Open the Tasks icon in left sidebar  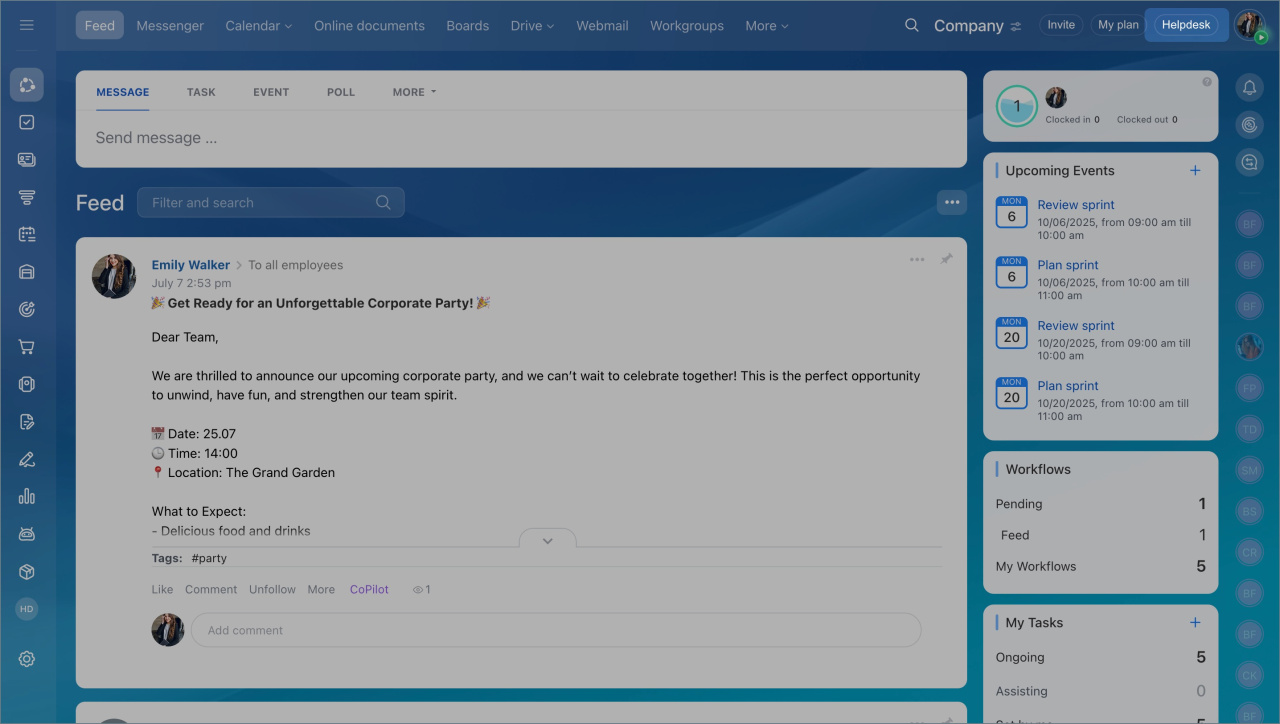(x=27, y=122)
